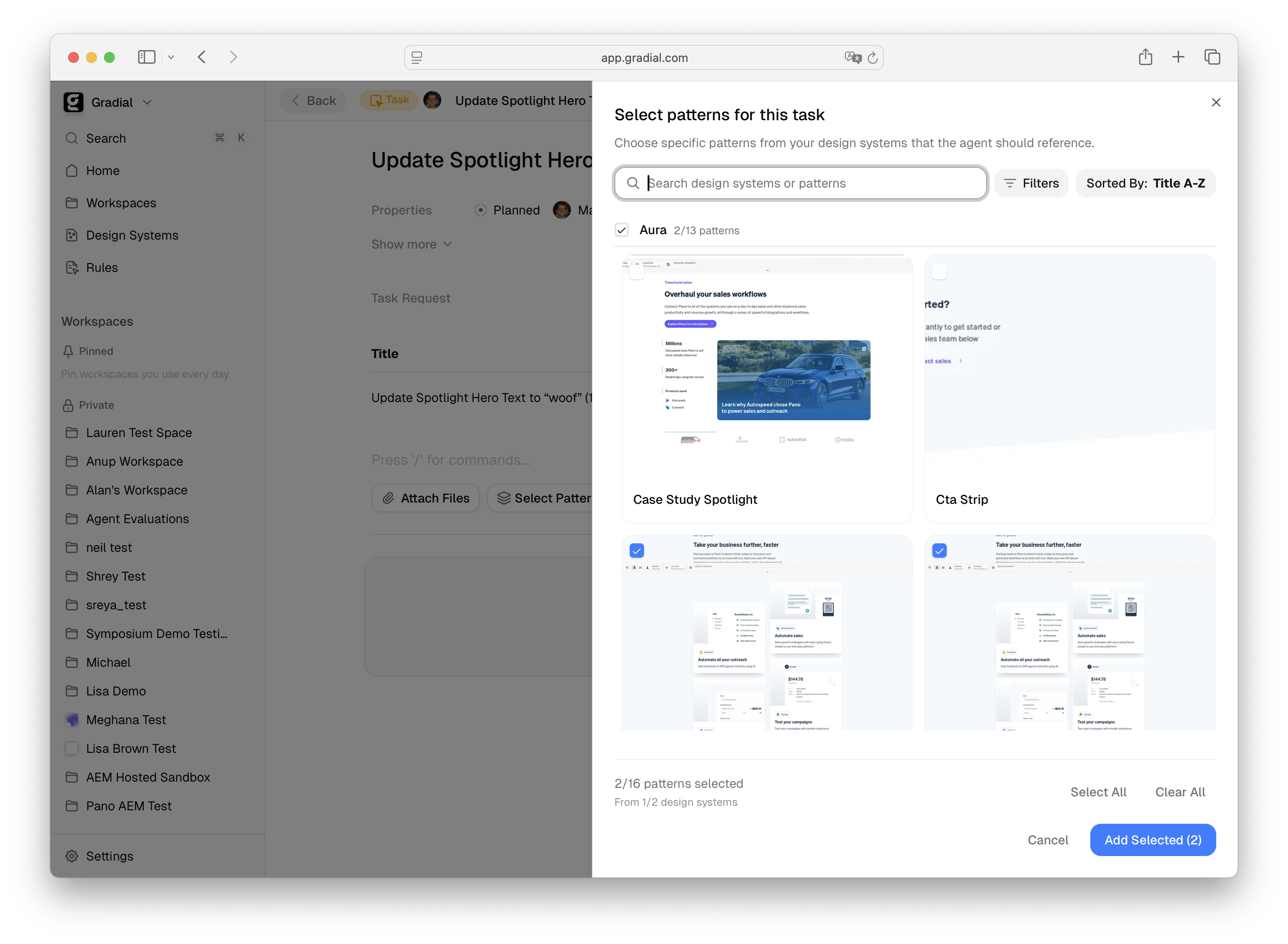Open the Sorted By Title A-Z dropdown
This screenshot has width=1288, height=944.
click(1145, 183)
